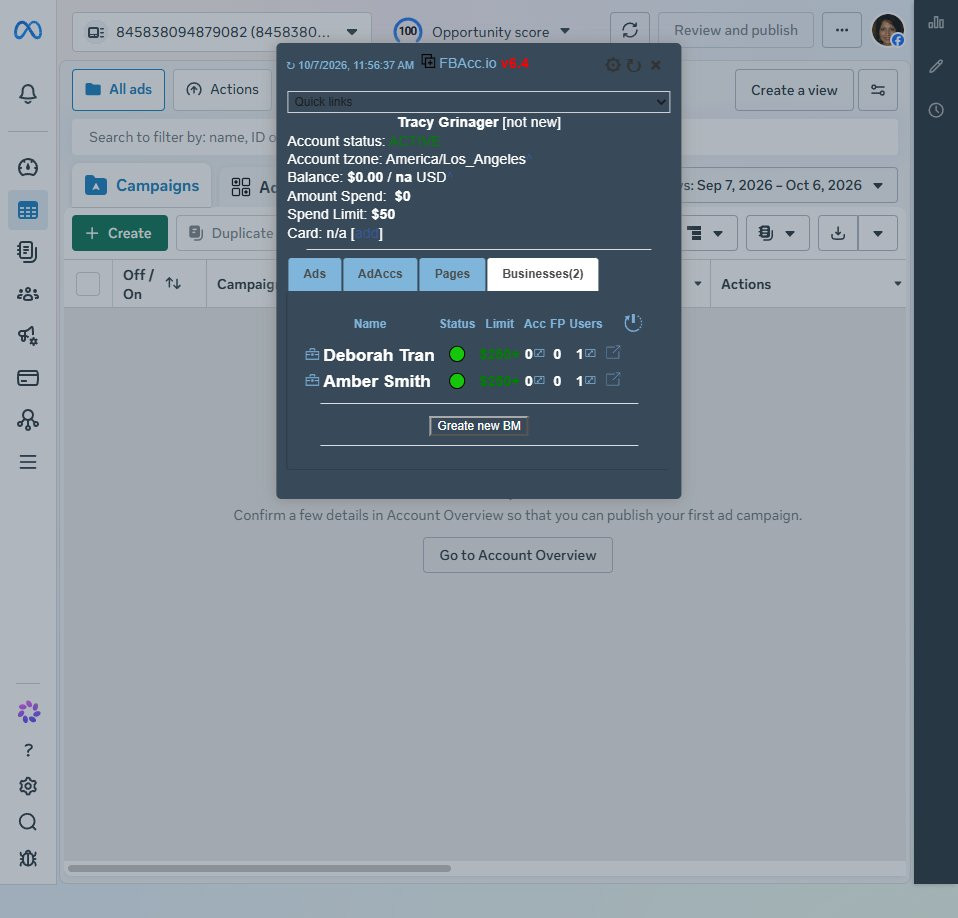
Task: Switch to the AdAccs tab
Action: (380, 274)
